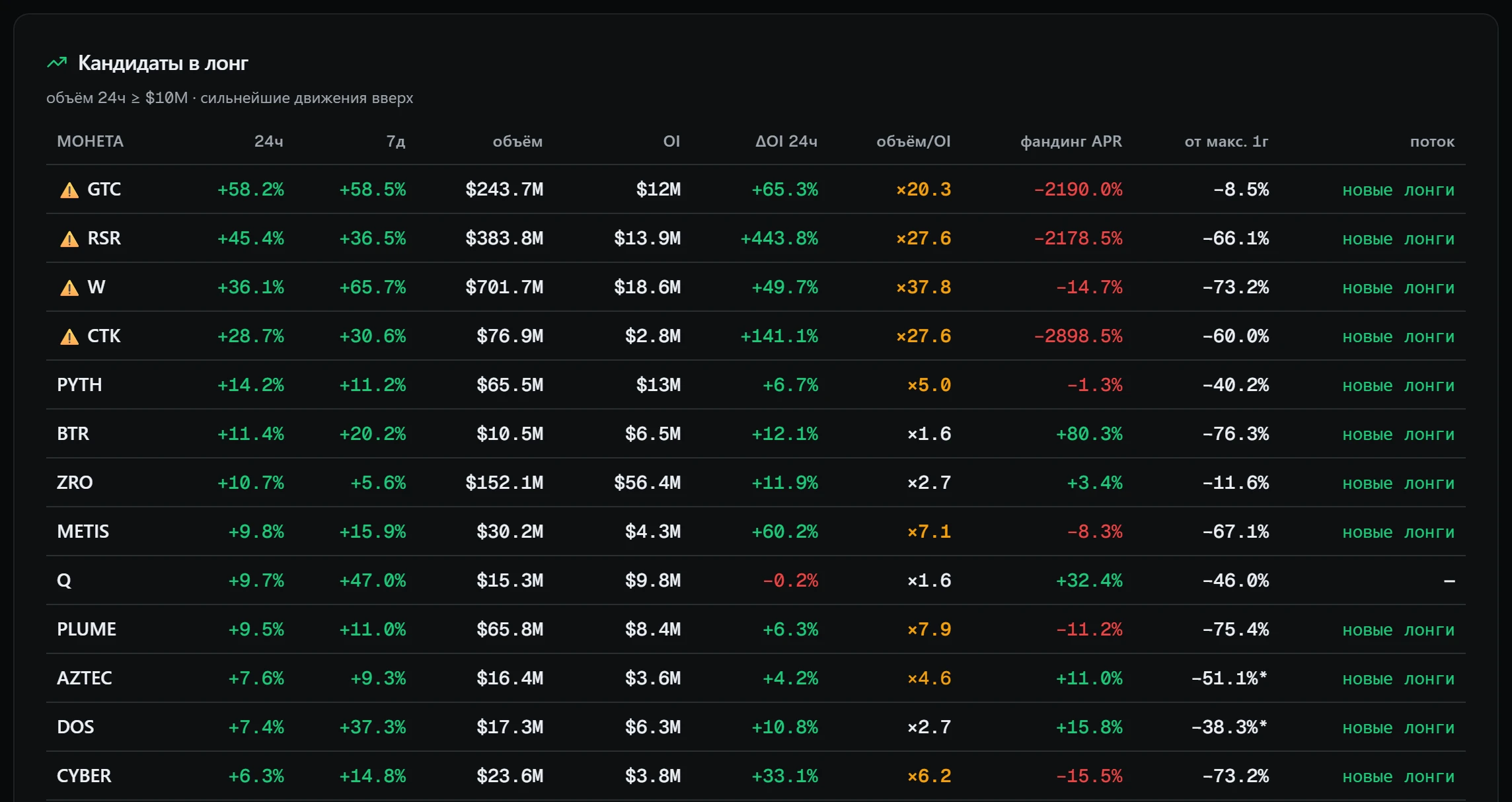
Task: Open the CYBER coin entry
Action: coord(84,776)
